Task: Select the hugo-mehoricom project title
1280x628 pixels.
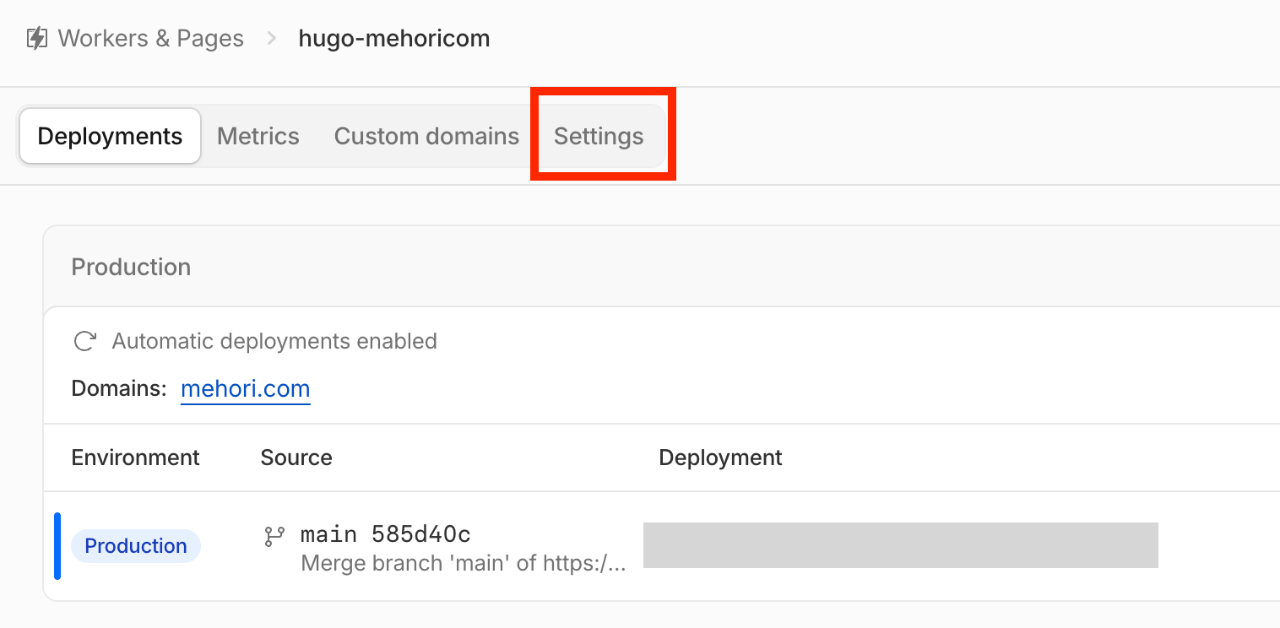Action: (394, 39)
